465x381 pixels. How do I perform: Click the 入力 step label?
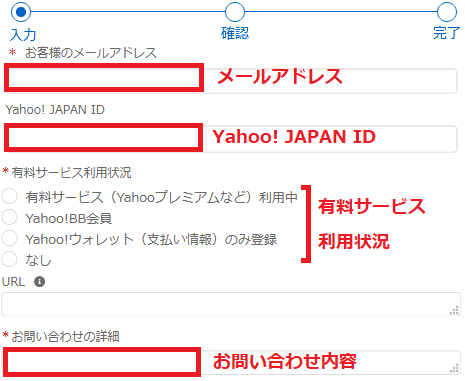[23, 35]
